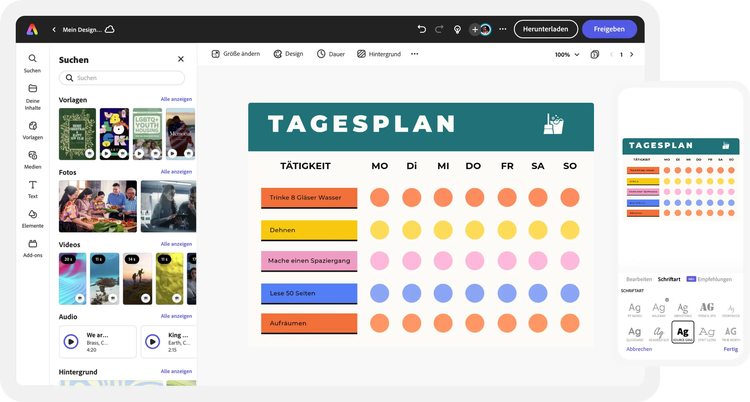The width and height of the screenshot is (750, 402).
Task: Undo the last action
Action: click(x=421, y=29)
